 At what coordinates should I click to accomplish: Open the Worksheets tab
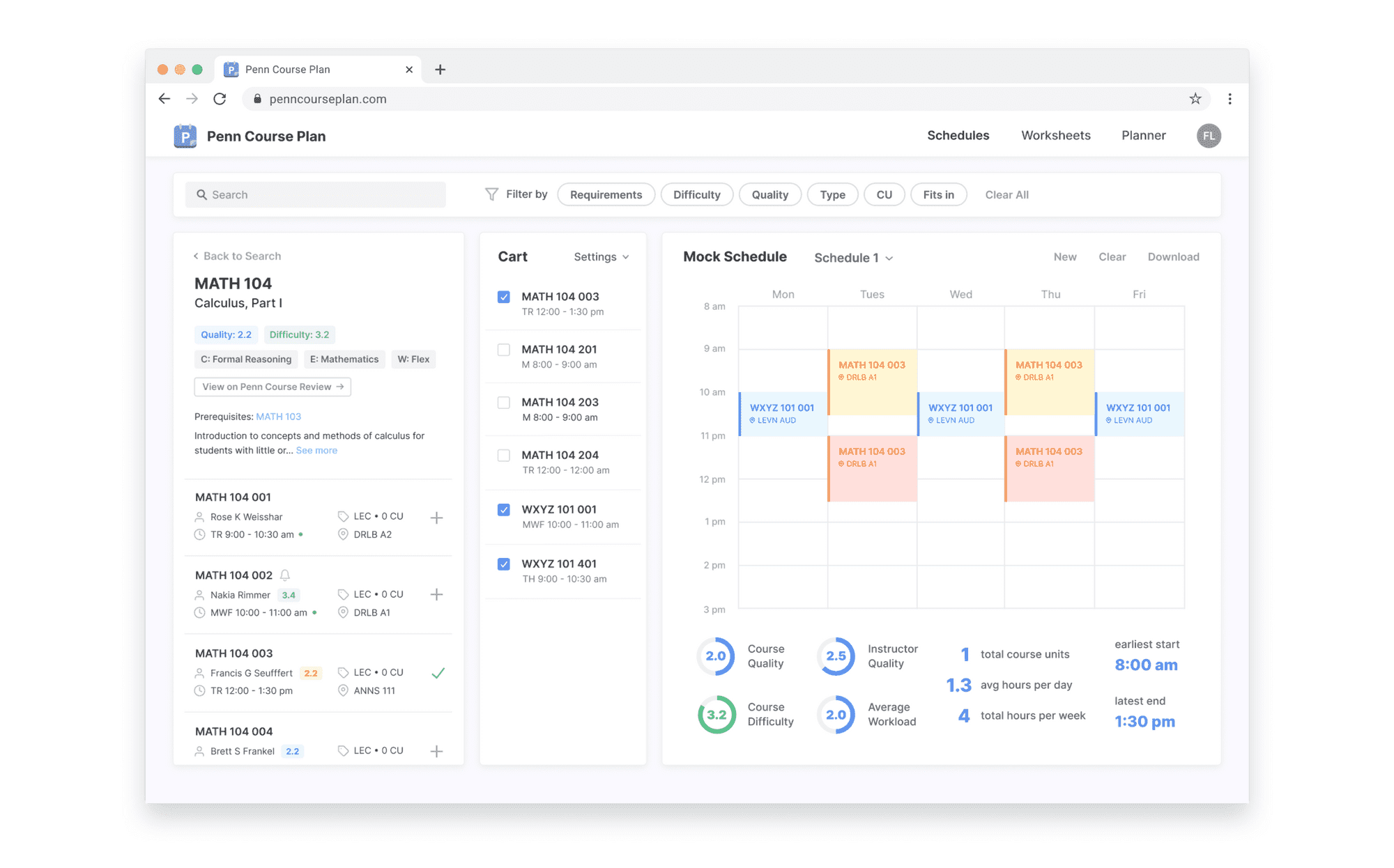click(x=1056, y=135)
